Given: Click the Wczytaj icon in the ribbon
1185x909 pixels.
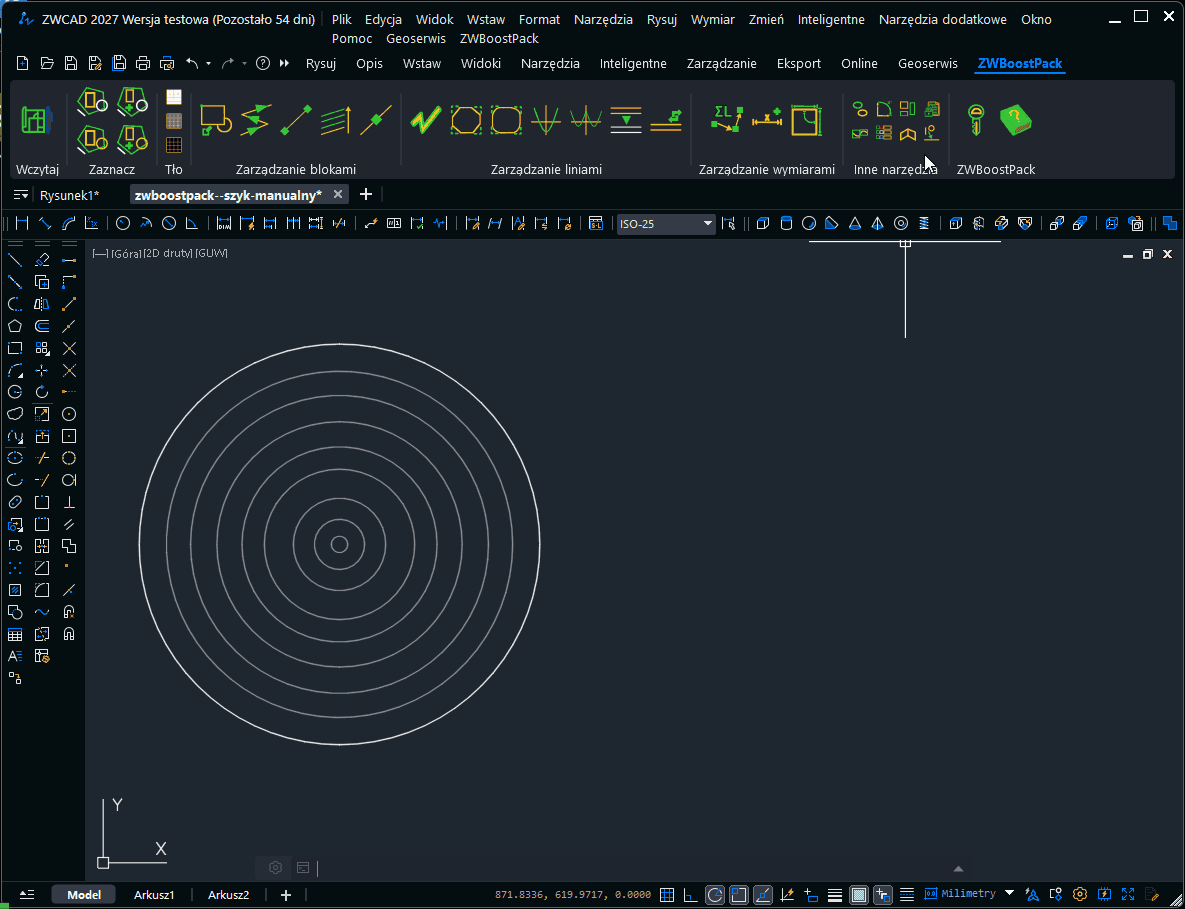Looking at the screenshot, I should (36, 120).
